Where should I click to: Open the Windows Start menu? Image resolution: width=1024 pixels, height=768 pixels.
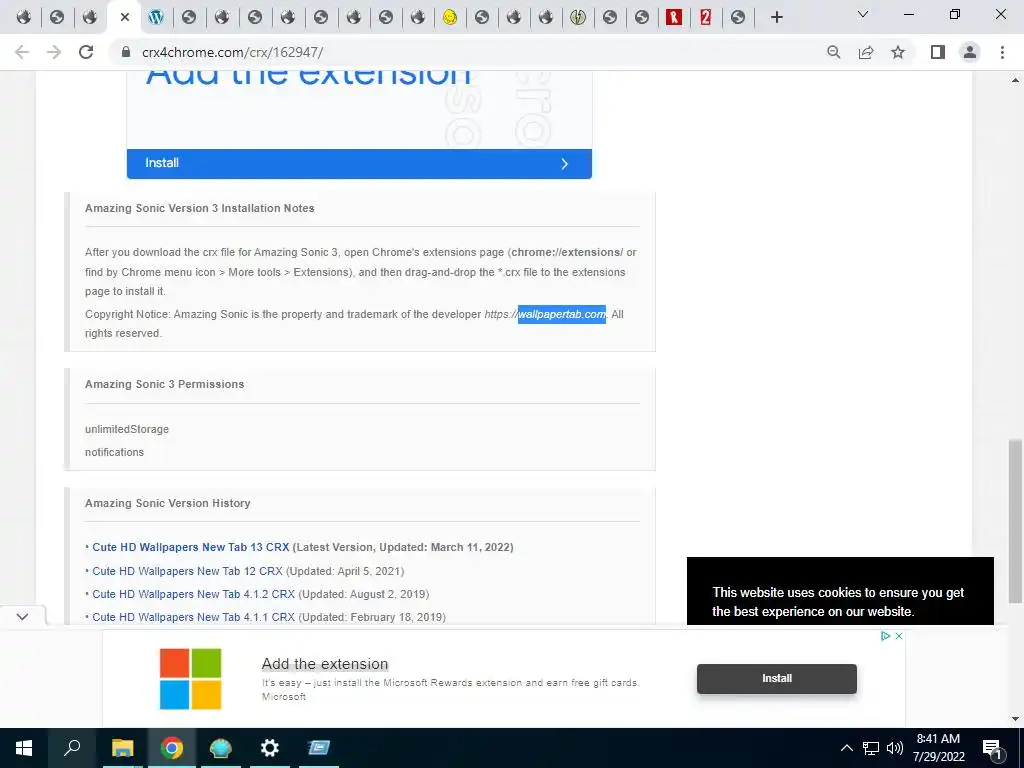[x=24, y=748]
